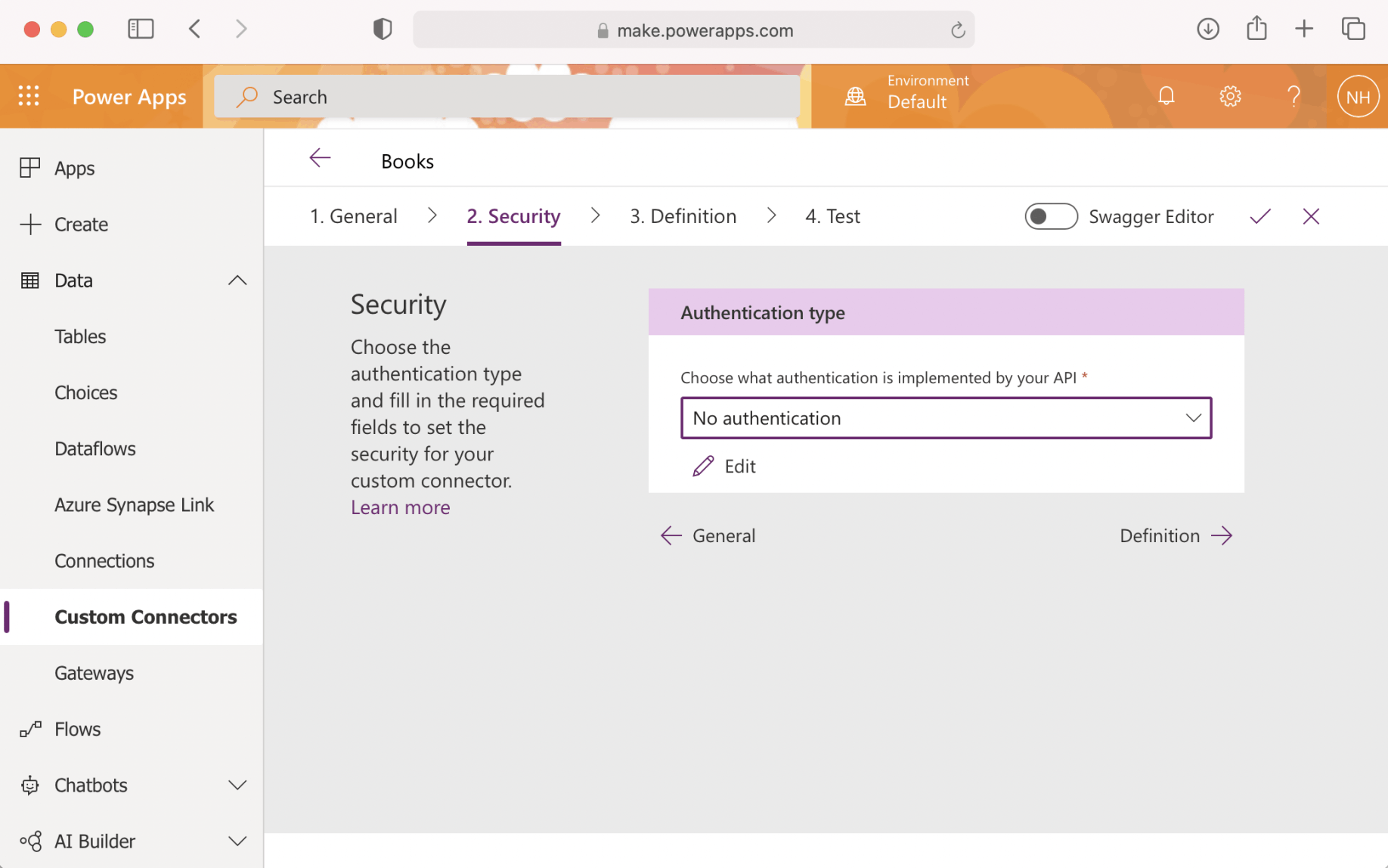Viewport: 1388px width, 868px height.
Task: Go to Definition using the next button
Action: click(1176, 535)
